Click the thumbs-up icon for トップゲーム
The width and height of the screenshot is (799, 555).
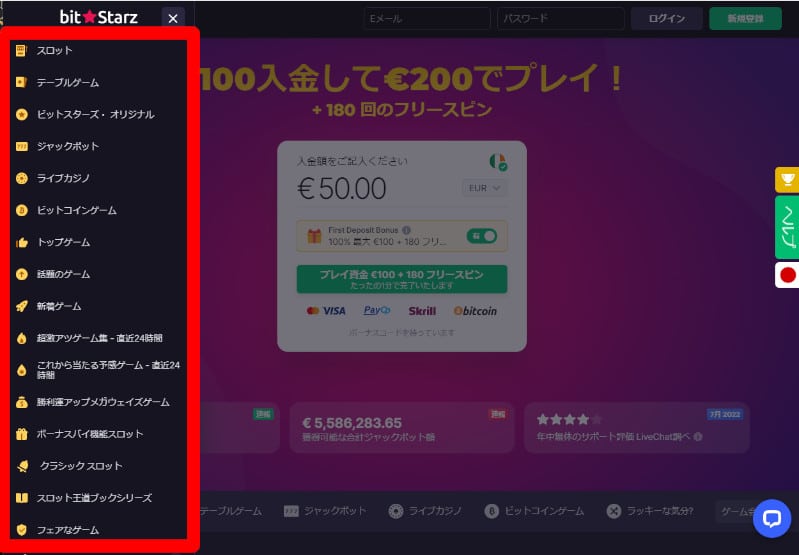(x=21, y=242)
